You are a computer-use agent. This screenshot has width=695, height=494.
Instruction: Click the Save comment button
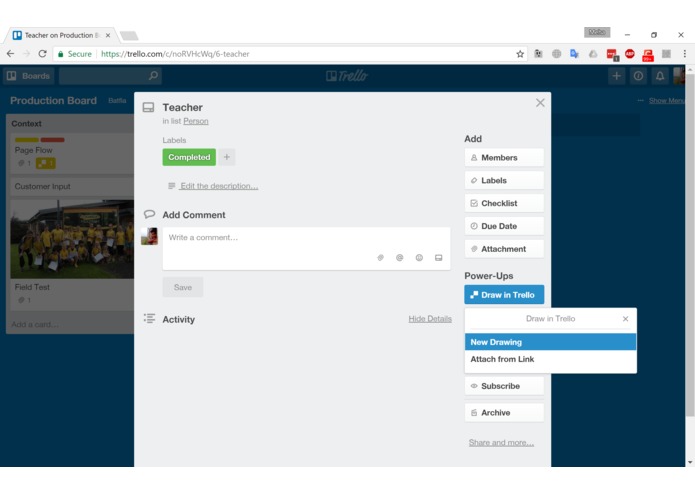pos(183,288)
